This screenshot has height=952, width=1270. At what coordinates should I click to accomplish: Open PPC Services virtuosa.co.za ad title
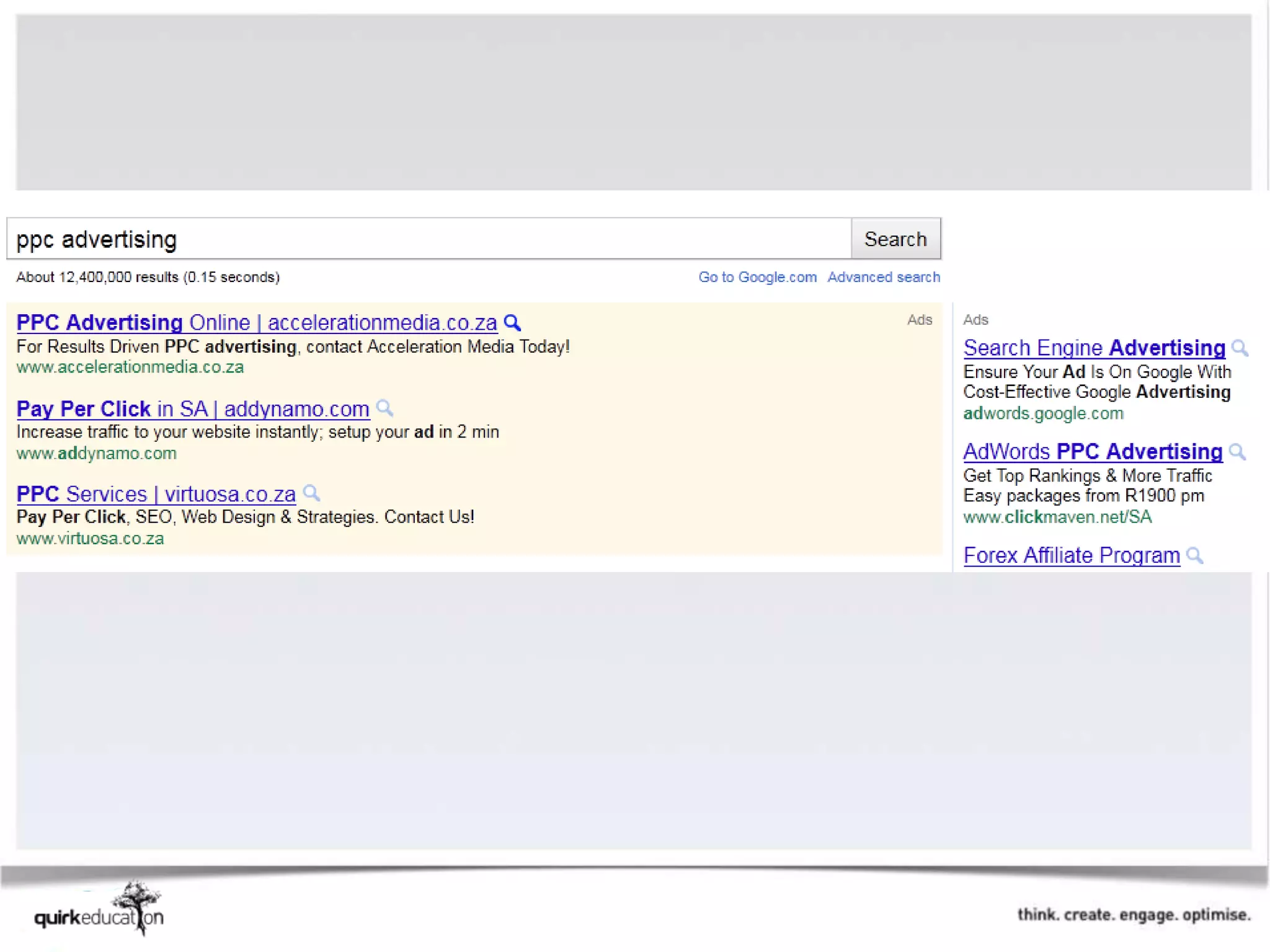coord(156,494)
